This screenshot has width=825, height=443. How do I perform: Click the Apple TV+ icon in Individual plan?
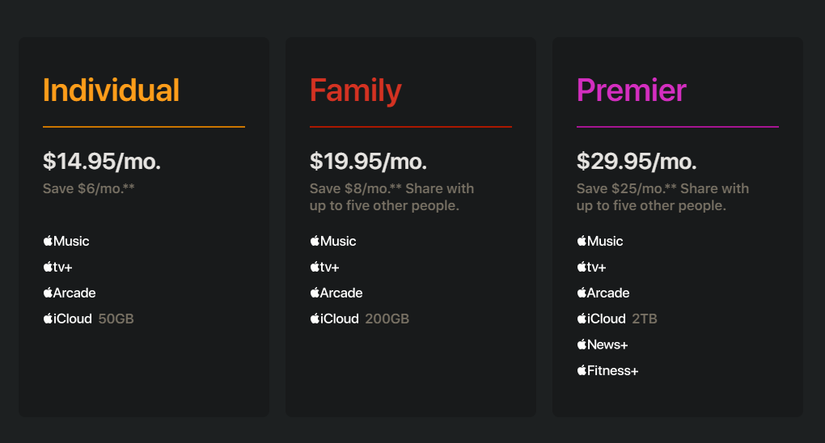[x=59, y=267]
